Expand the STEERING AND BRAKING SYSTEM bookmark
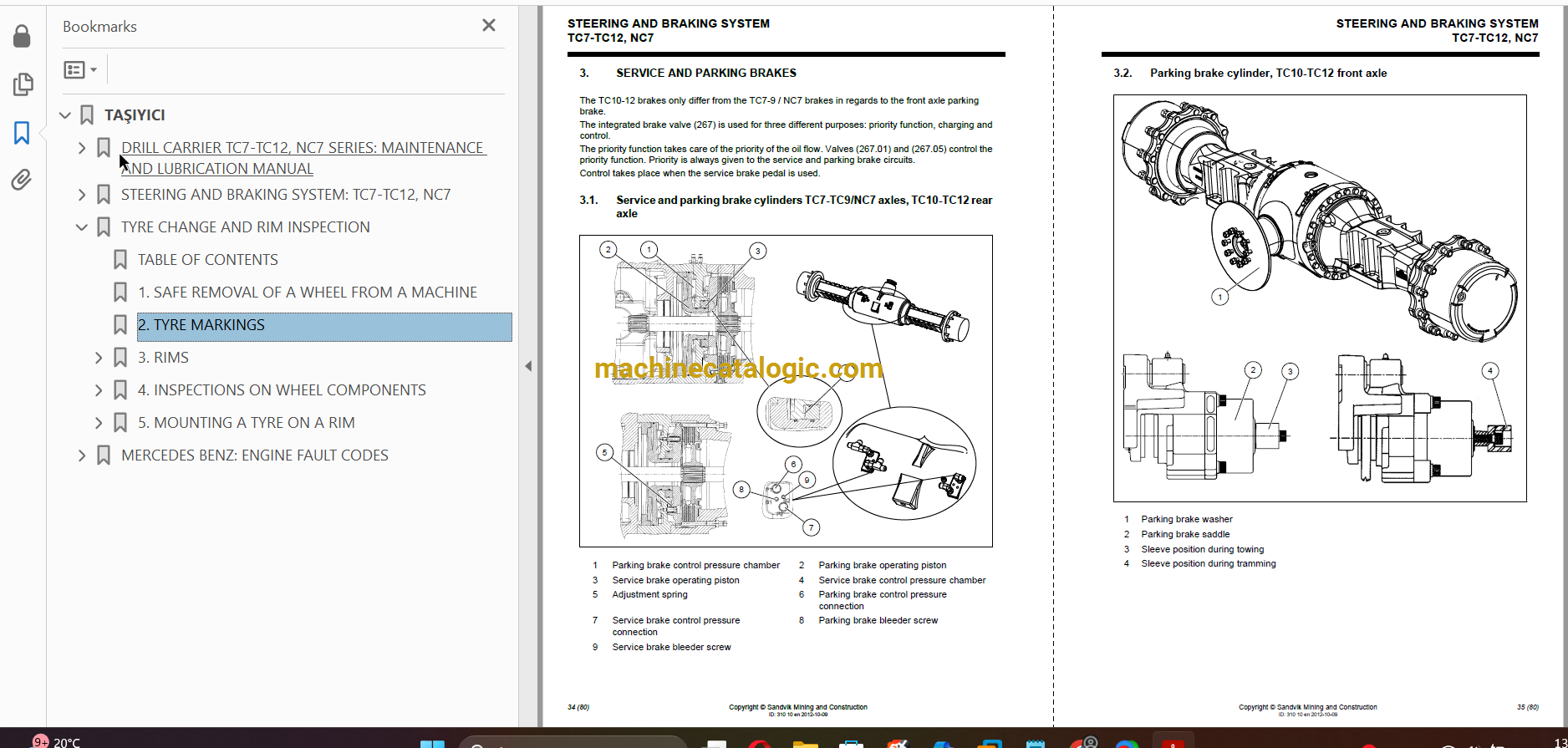1568x748 pixels. (82, 195)
